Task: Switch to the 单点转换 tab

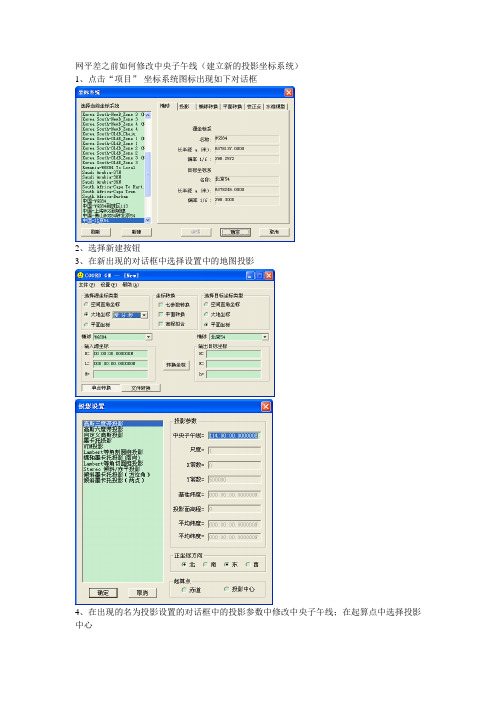Action: [101, 388]
